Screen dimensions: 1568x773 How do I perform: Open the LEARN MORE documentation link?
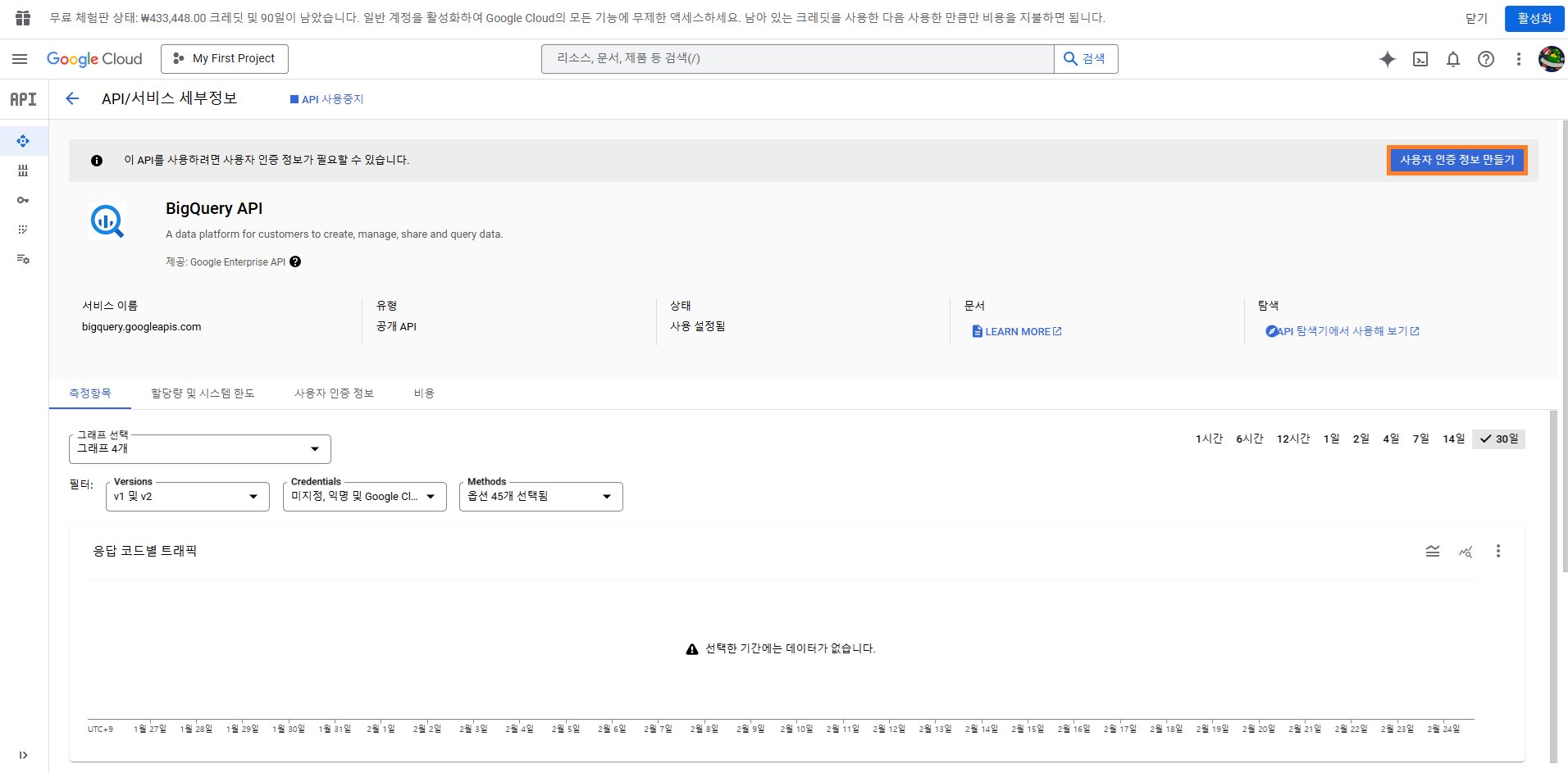pos(1017,331)
